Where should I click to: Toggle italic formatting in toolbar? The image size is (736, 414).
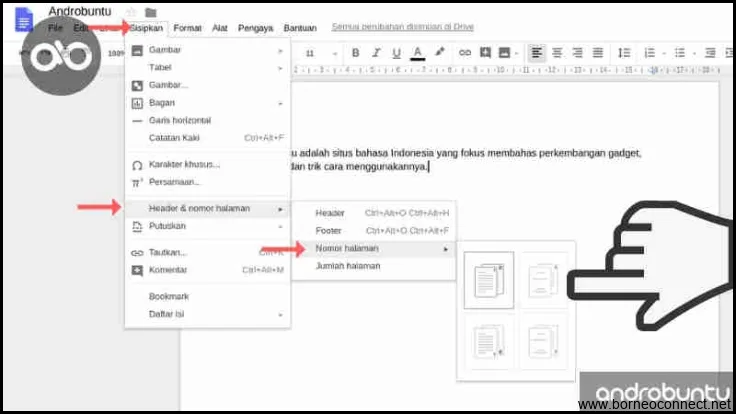pyautogui.click(x=376, y=53)
